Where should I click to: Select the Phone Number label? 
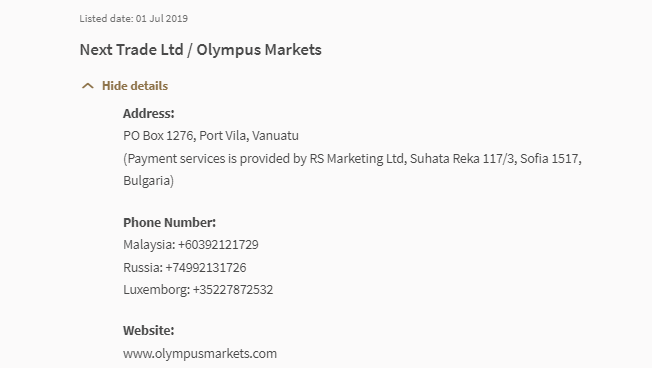click(169, 222)
